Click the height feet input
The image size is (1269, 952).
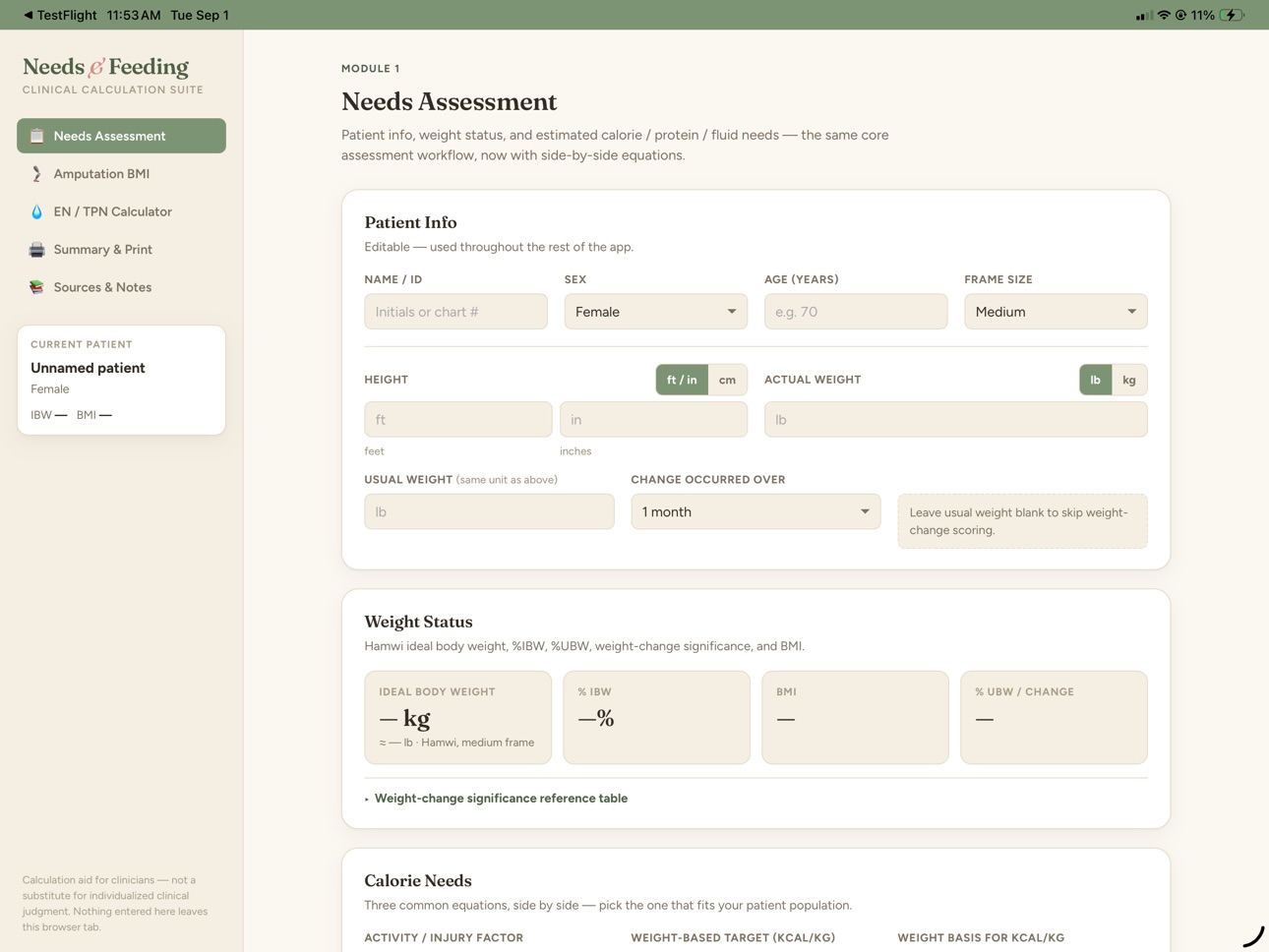pos(457,420)
